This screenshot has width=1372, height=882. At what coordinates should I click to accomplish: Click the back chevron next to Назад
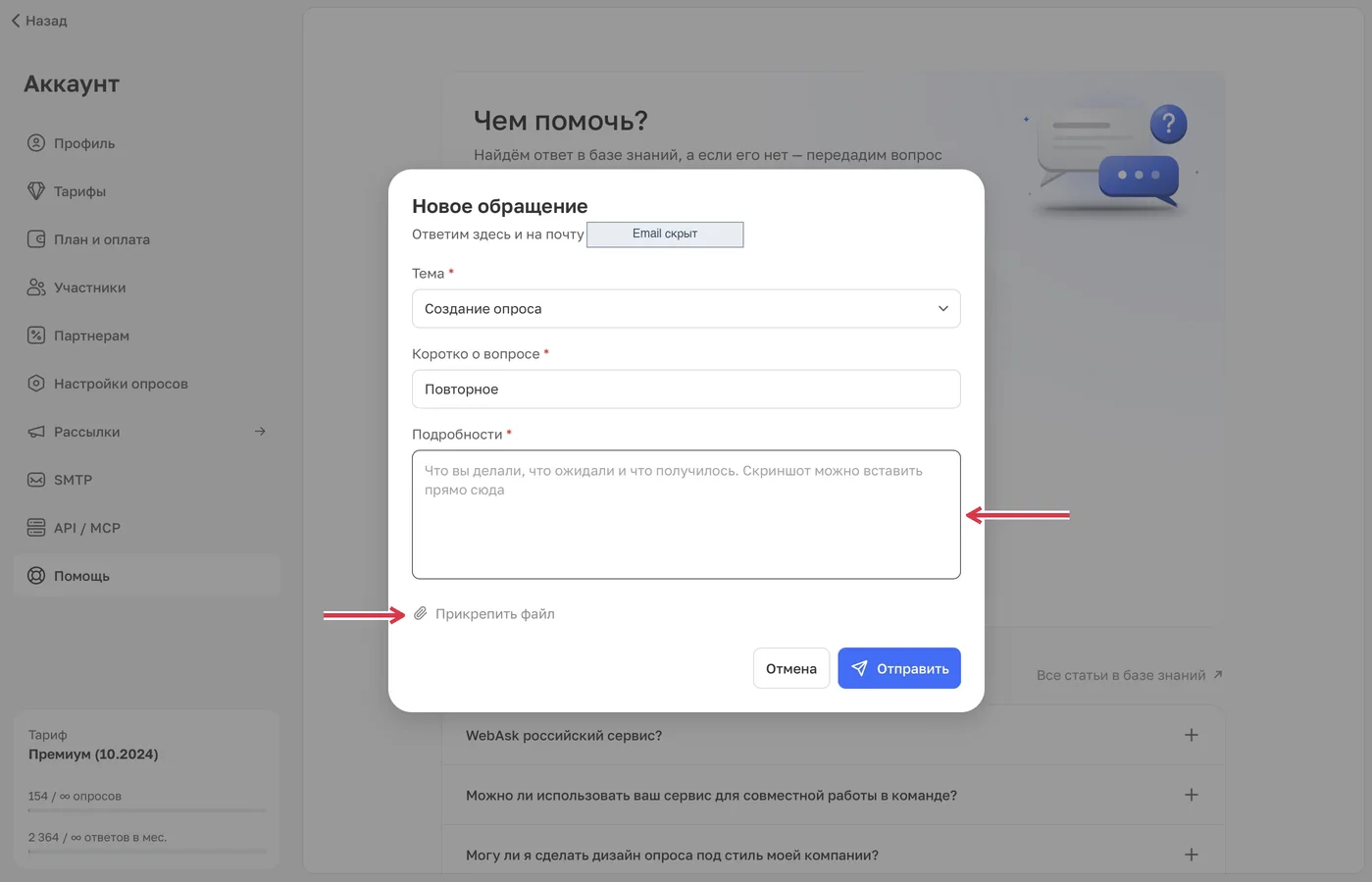pos(16,21)
